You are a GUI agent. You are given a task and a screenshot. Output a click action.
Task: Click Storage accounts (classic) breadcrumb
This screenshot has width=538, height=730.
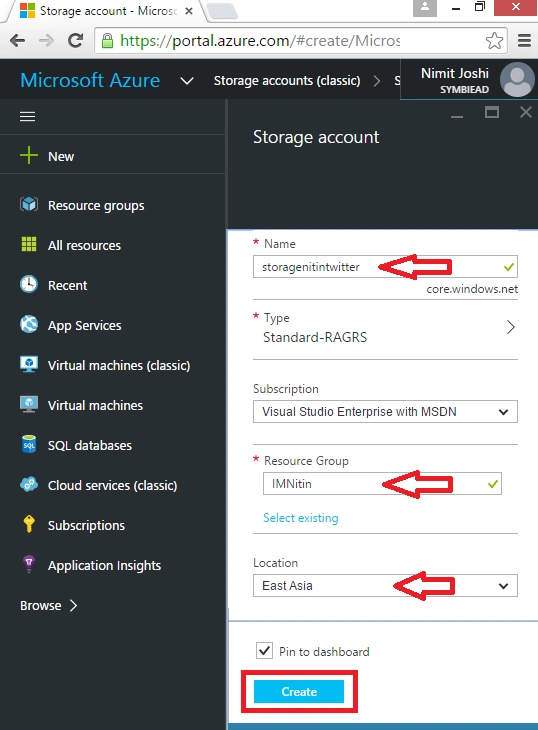[x=287, y=81]
